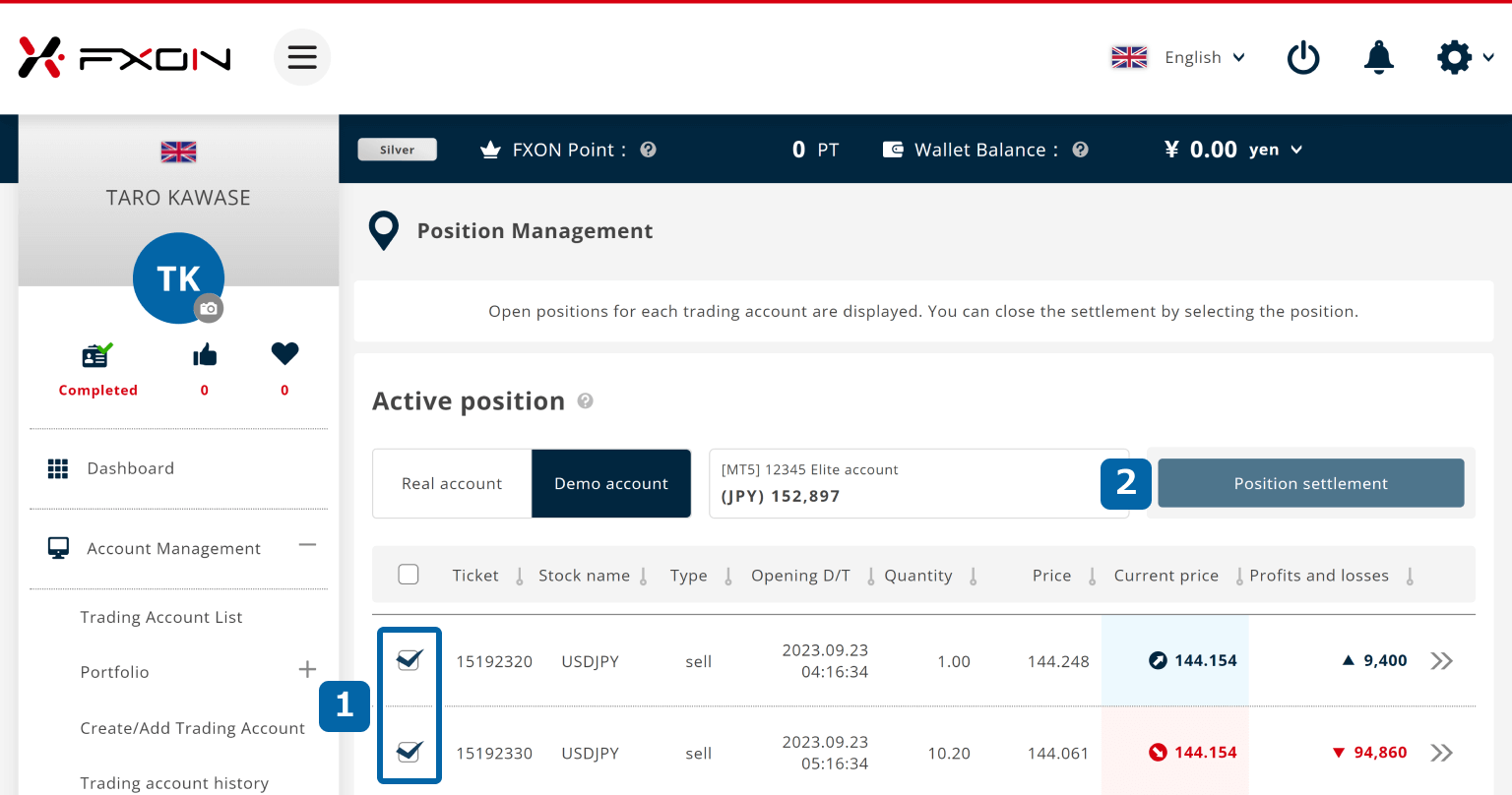
Task: Select the Demo account tab
Action: click(x=611, y=483)
